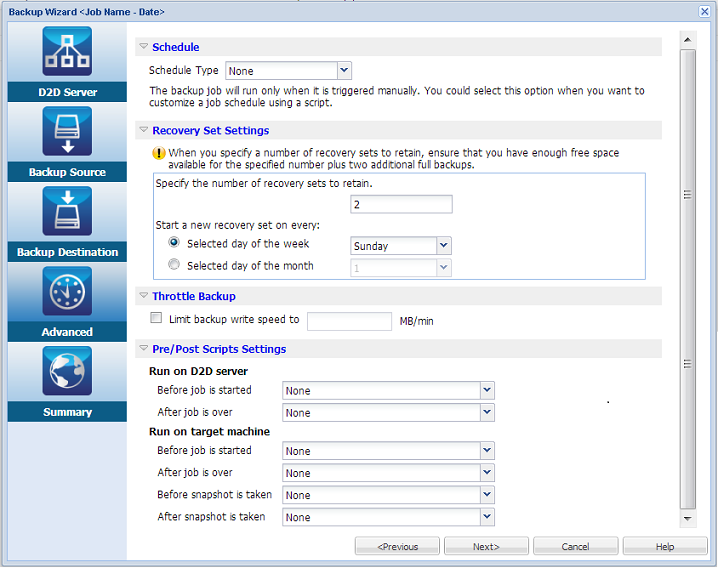This screenshot has width=718, height=568.
Task: Click the vertical scrollbar thumb
Action: [x=687, y=279]
